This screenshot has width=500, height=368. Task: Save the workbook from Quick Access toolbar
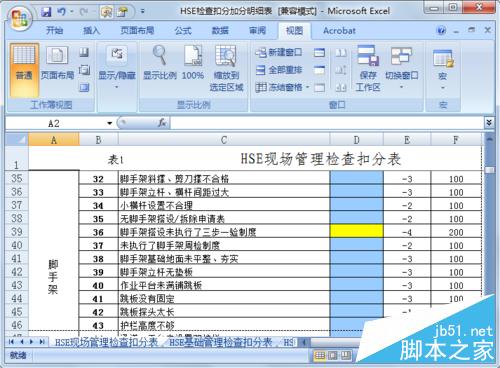click(46, 12)
